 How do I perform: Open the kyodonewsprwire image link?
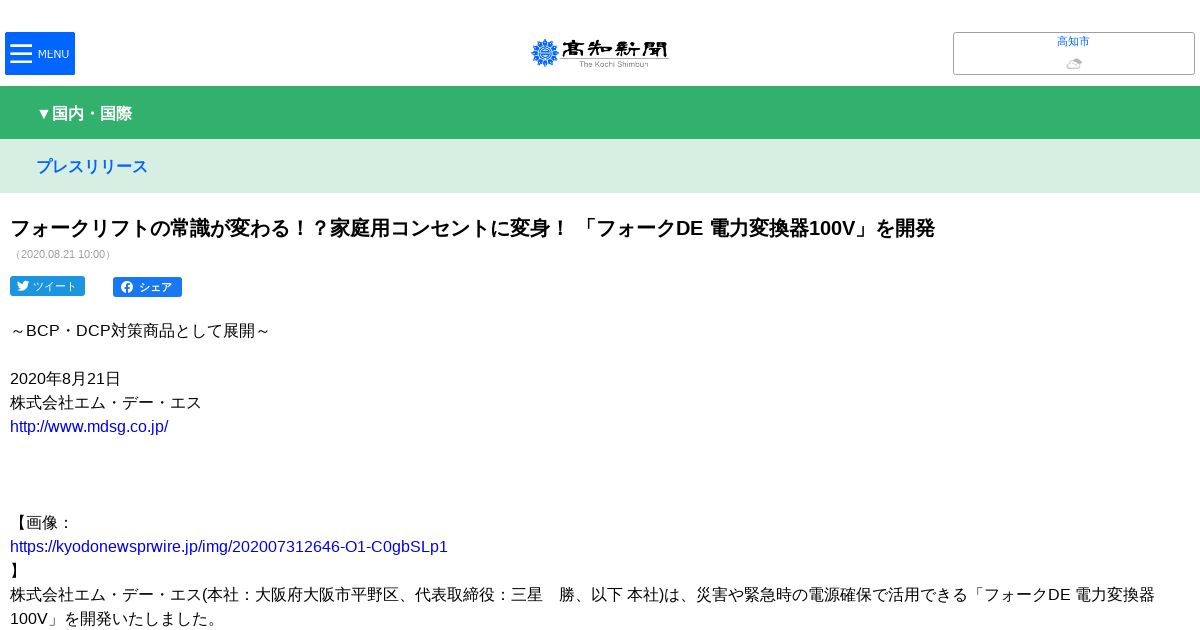coord(229,546)
